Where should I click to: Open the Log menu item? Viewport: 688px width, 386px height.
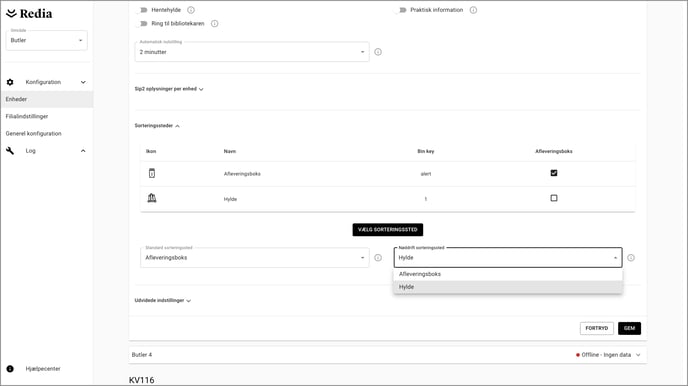30,151
